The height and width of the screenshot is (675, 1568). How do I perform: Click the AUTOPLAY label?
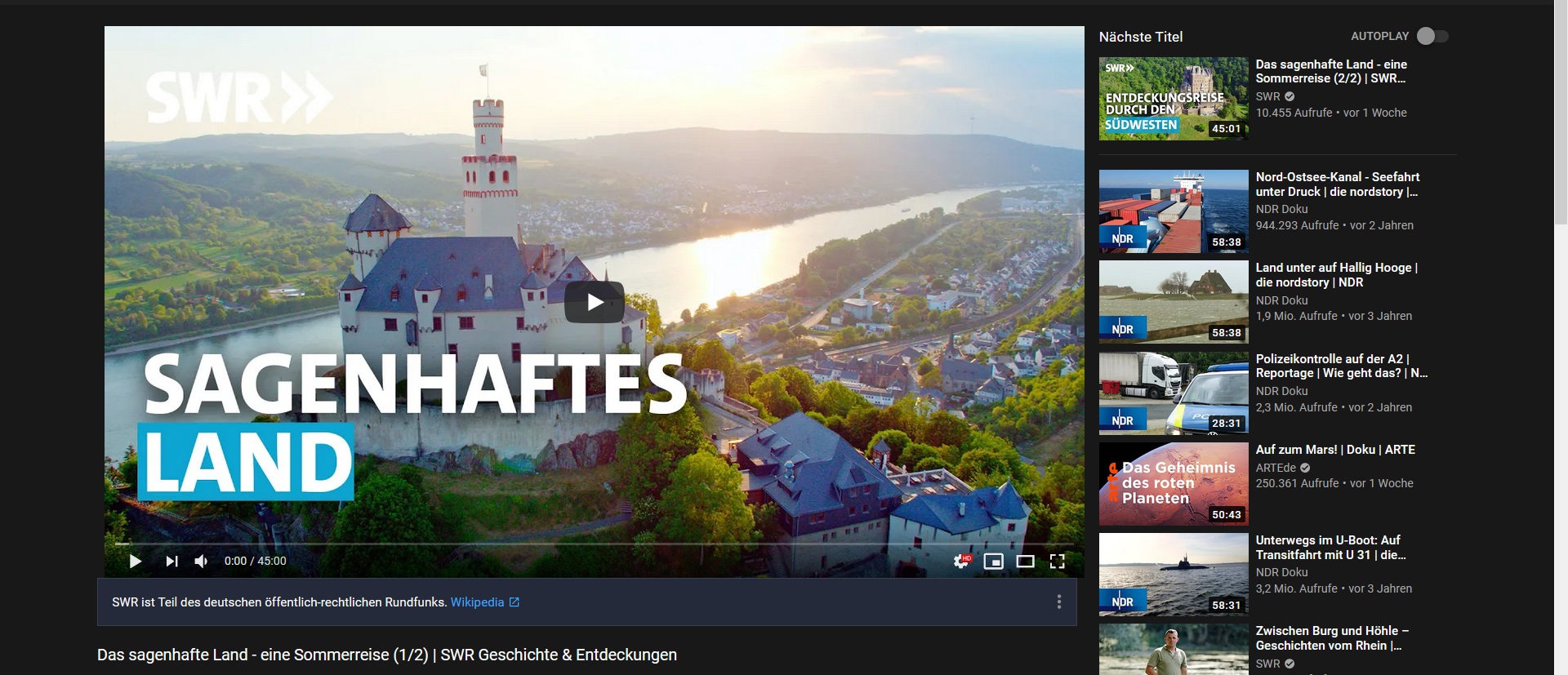[x=1380, y=36]
